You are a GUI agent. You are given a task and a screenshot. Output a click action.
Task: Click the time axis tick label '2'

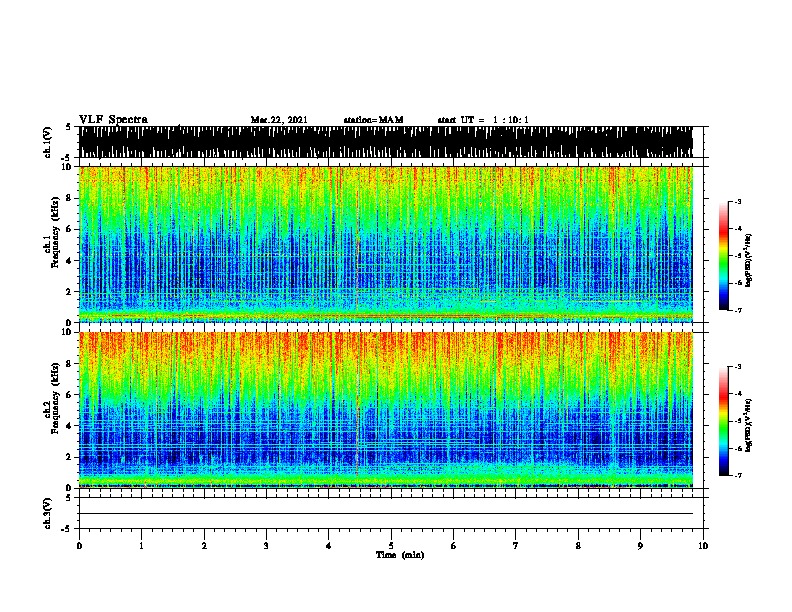pos(204,546)
